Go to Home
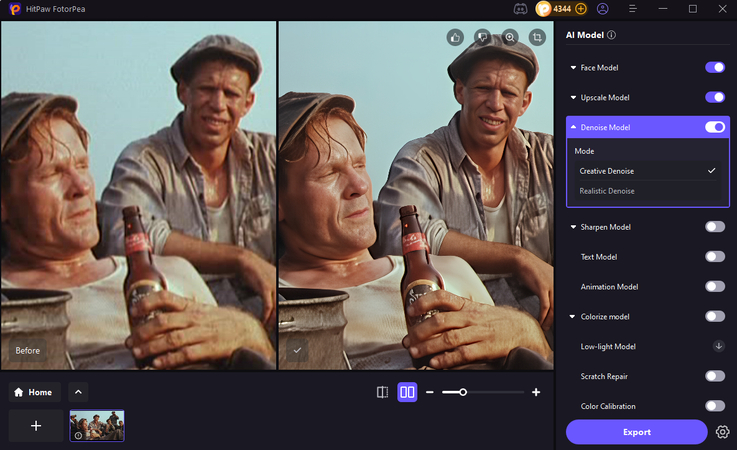Viewport: 737px width, 450px height. pos(34,392)
